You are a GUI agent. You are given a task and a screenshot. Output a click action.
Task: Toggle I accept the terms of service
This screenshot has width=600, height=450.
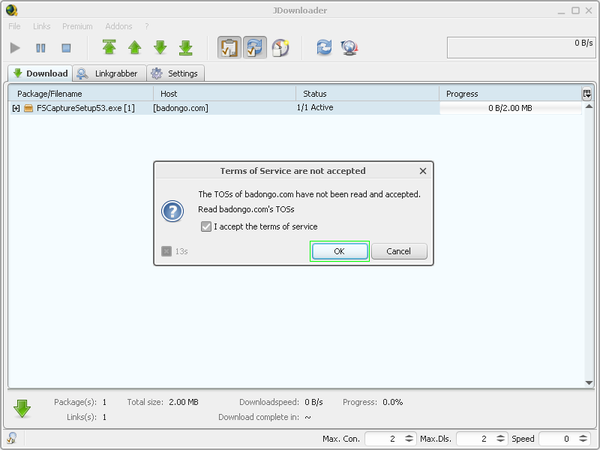pos(206,227)
